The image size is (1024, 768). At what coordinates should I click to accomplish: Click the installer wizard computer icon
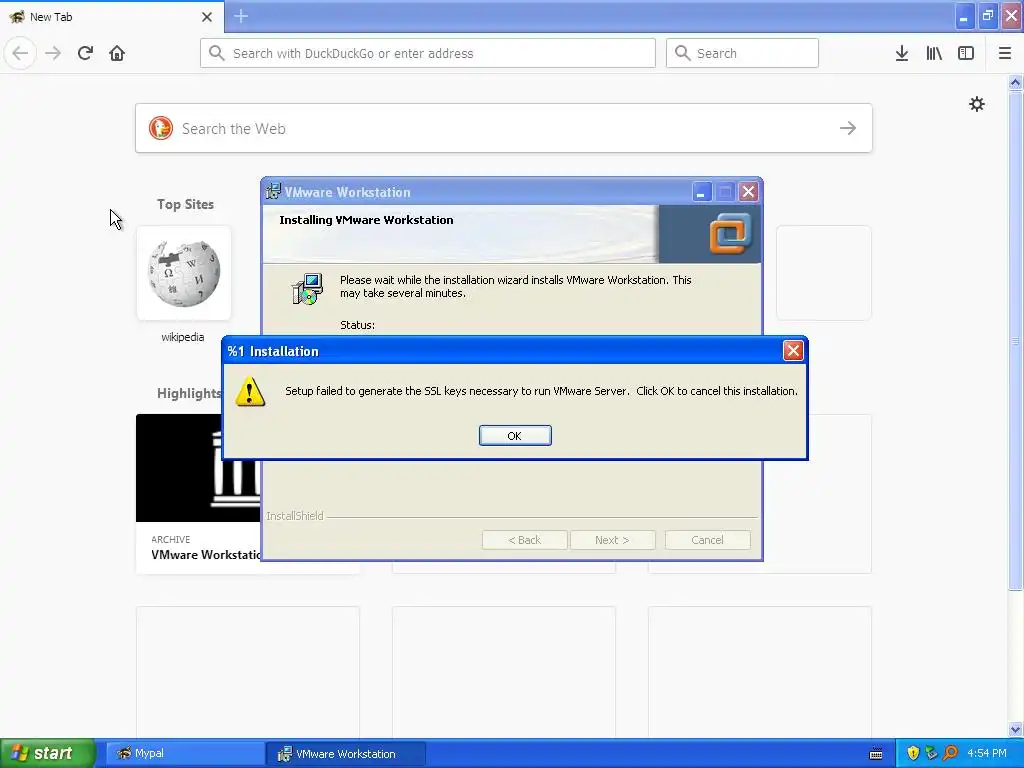(x=307, y=289)
